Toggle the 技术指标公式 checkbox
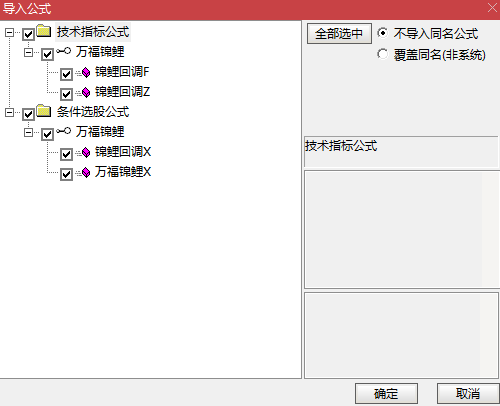500x406 pixels. pyautogui.click(x=28, y=34)
